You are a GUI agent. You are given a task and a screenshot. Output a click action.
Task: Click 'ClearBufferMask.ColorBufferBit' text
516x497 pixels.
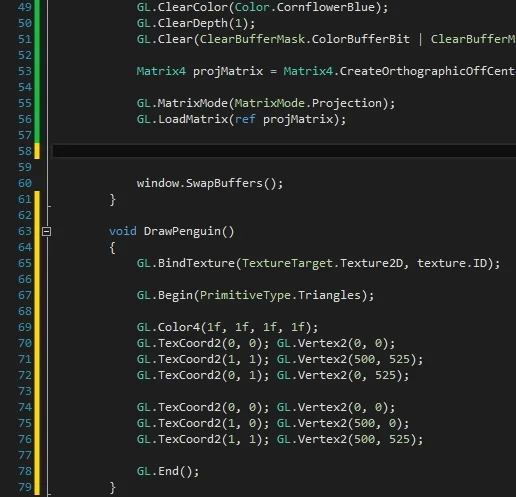(304, 39)
